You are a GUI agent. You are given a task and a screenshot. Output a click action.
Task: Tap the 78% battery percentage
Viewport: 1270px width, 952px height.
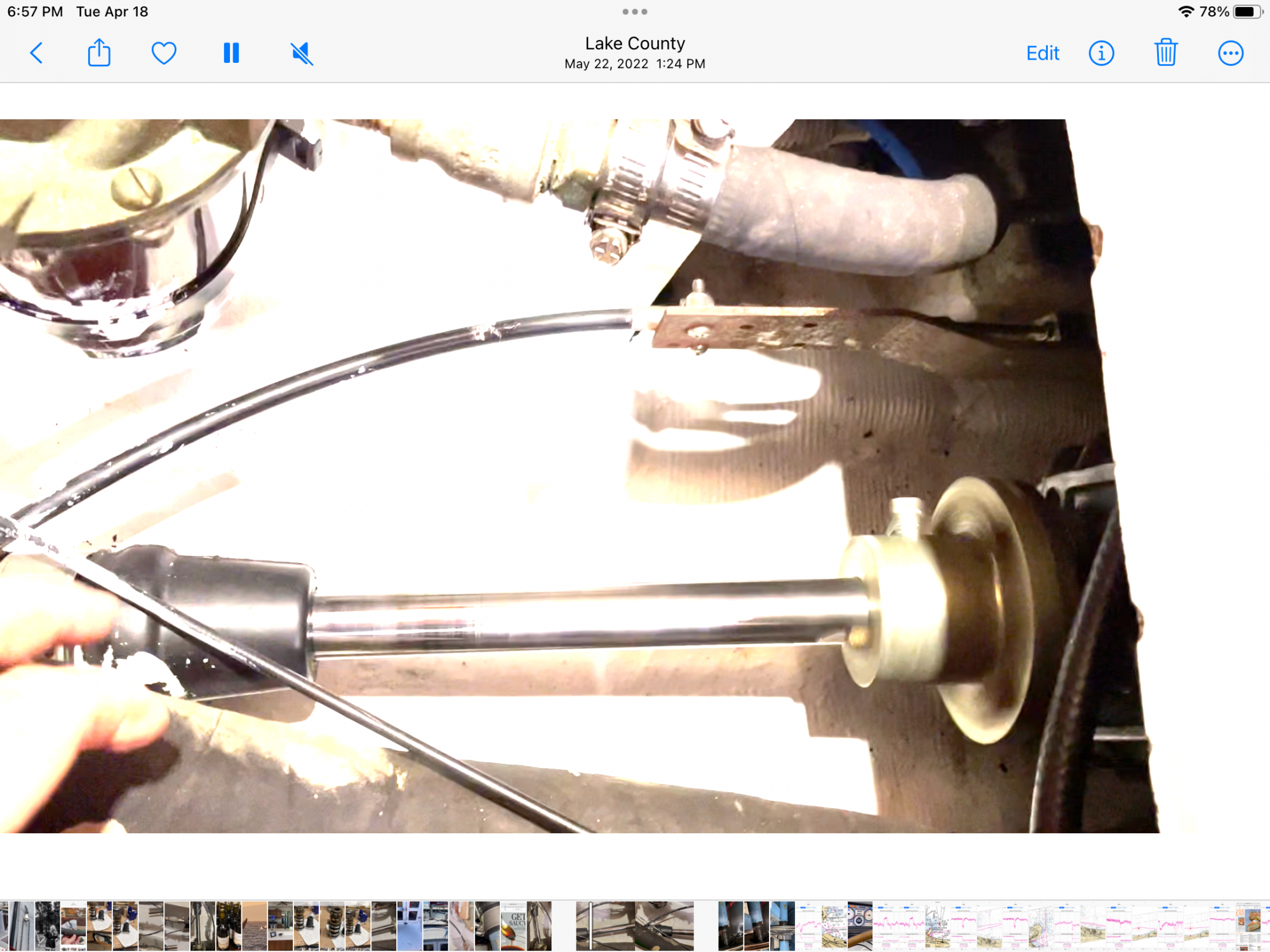click(x=1213, y=11)
